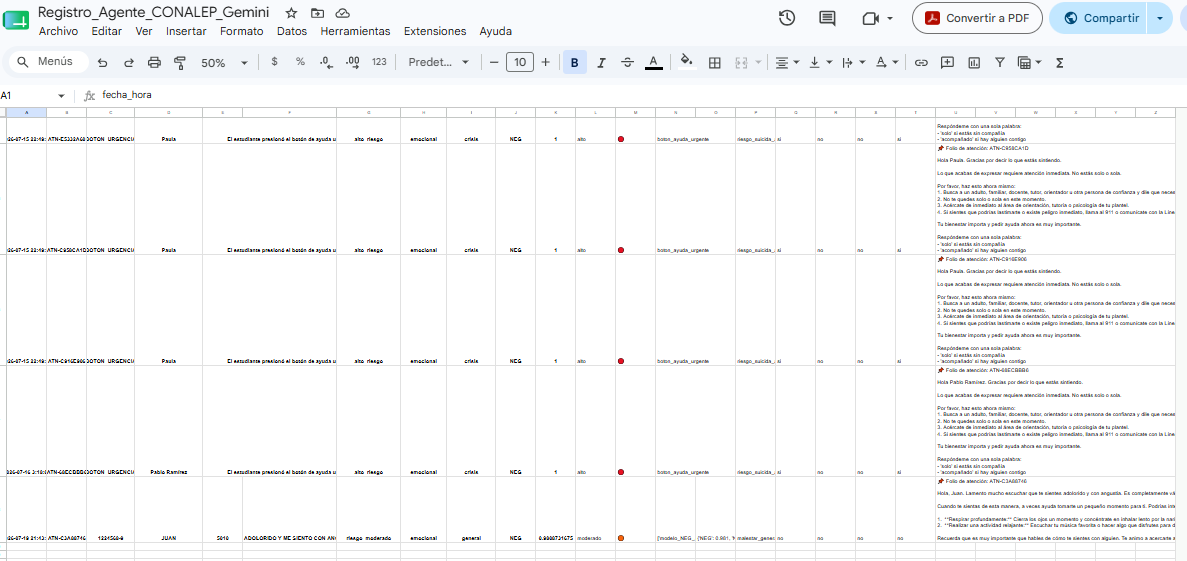
Task: Open the vertical align dropdown
Action: point(821,63)
